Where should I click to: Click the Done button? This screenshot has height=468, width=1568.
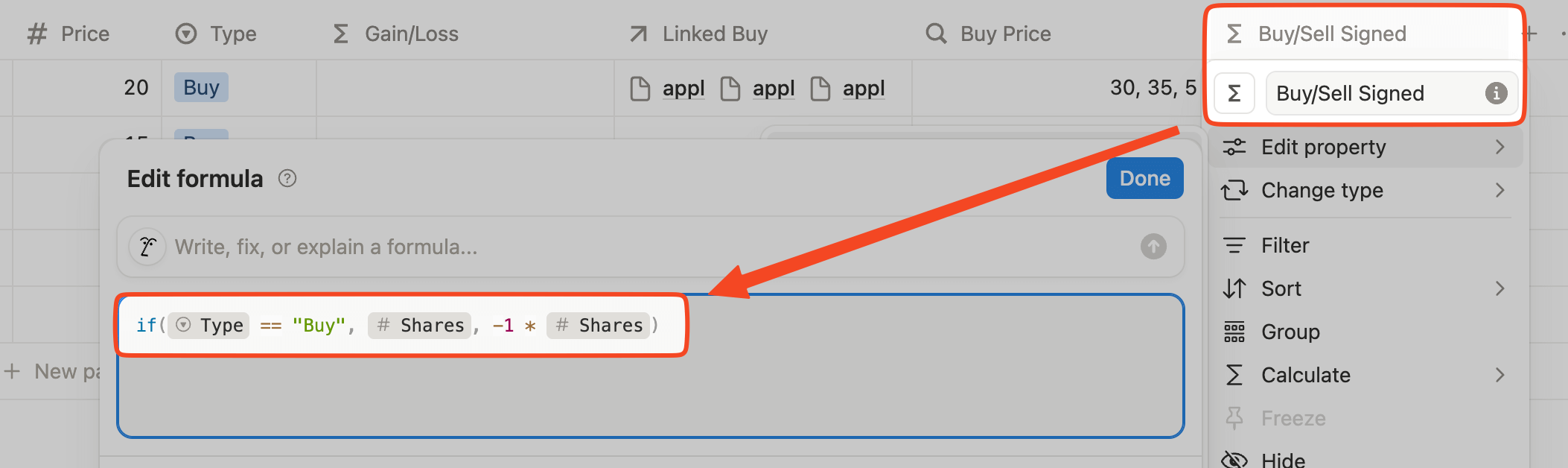[1144, 178]
